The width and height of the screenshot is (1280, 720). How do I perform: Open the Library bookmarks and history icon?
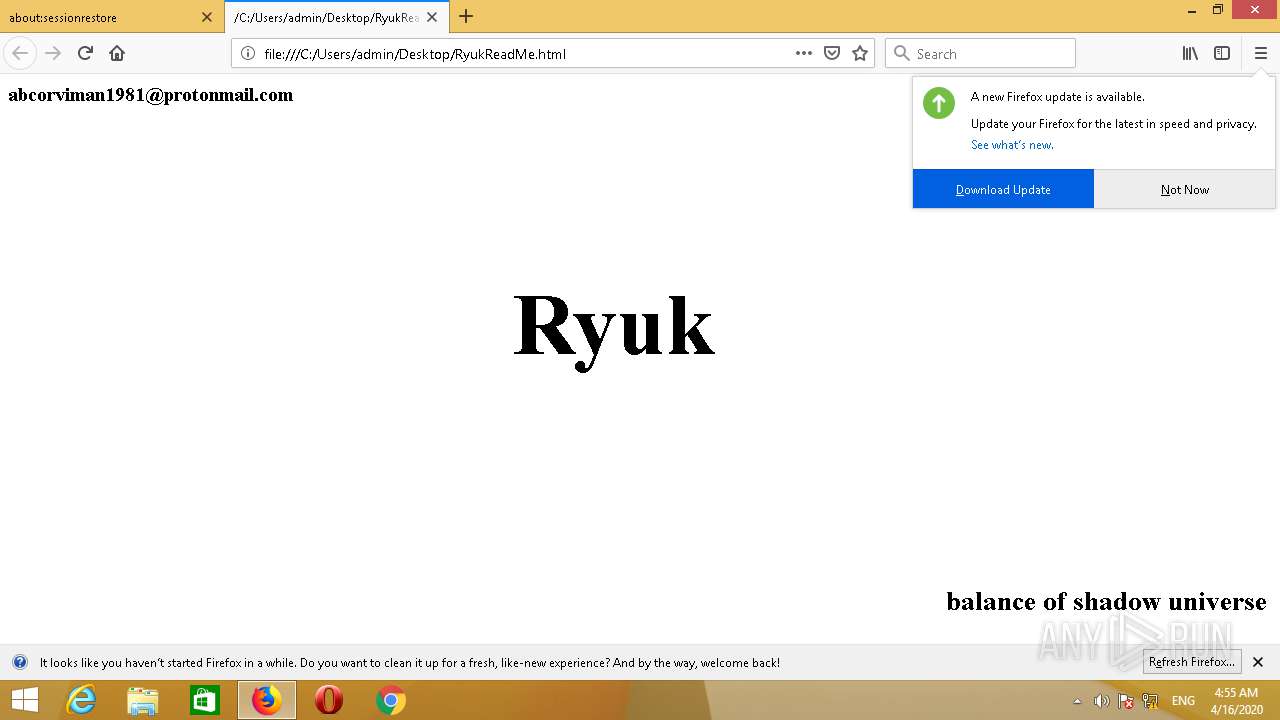1190,53
